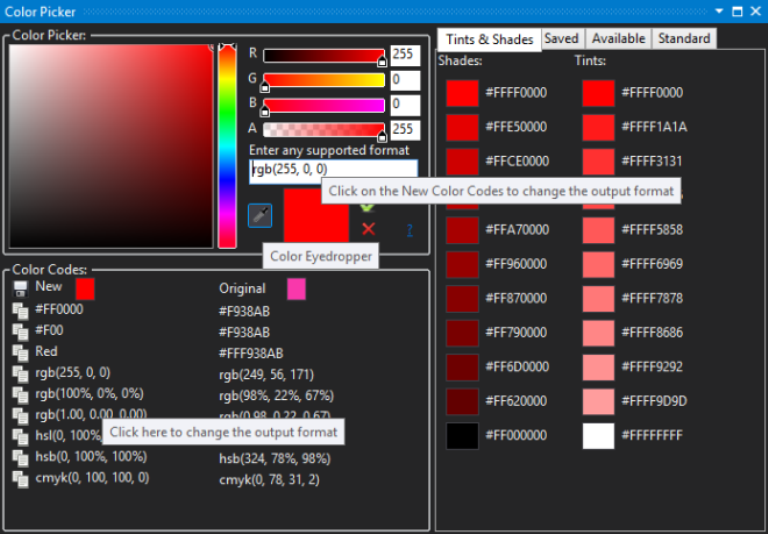
Task: Click the vertical rainbow hue slider
Action: click(227, 146)
